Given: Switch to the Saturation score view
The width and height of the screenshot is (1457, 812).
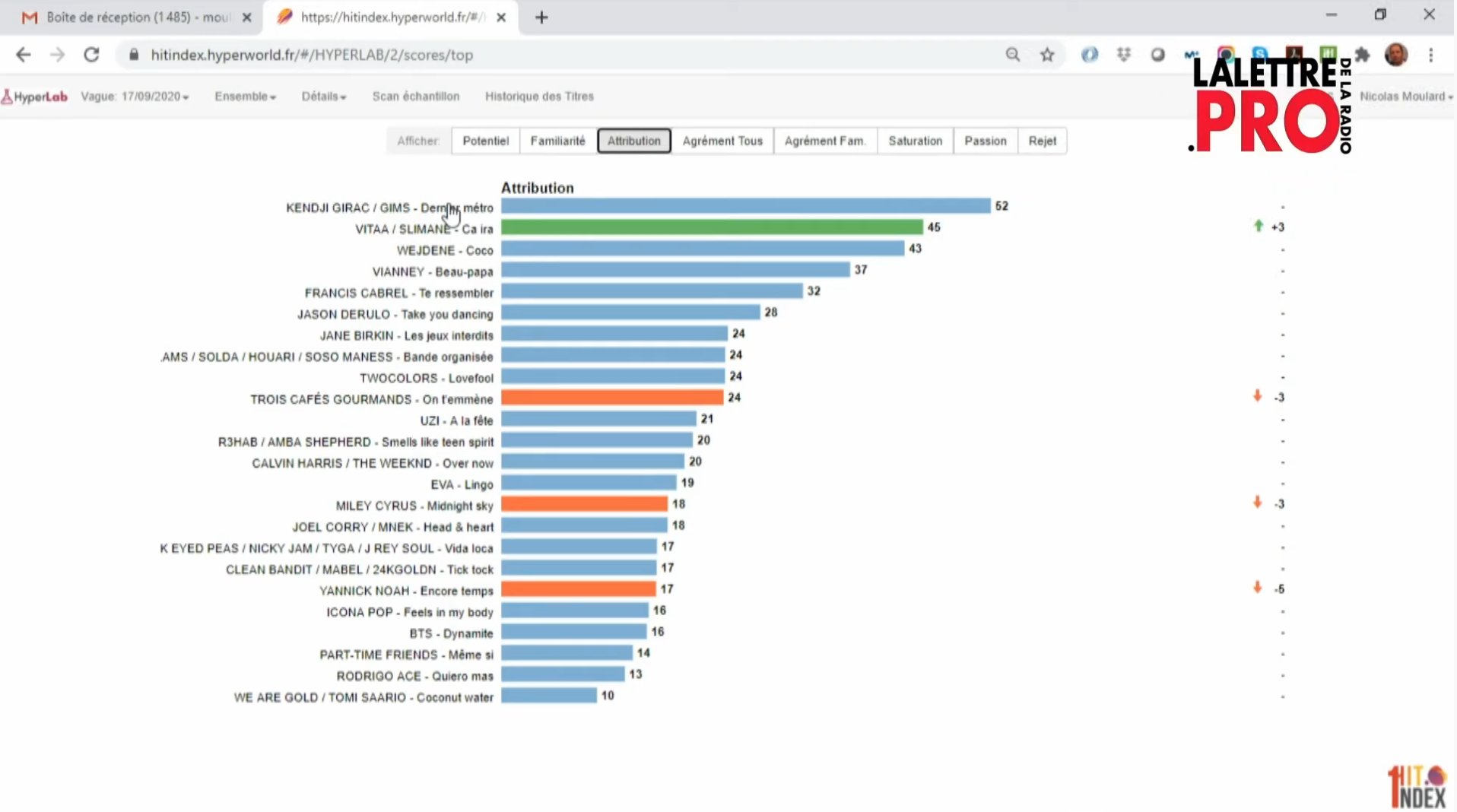Looking at the screenshot, I should (915, 141).
